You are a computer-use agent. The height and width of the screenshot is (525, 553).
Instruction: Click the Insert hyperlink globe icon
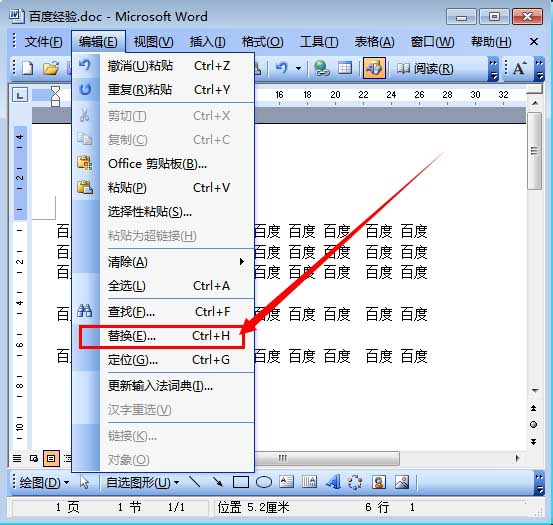(322, 68)
